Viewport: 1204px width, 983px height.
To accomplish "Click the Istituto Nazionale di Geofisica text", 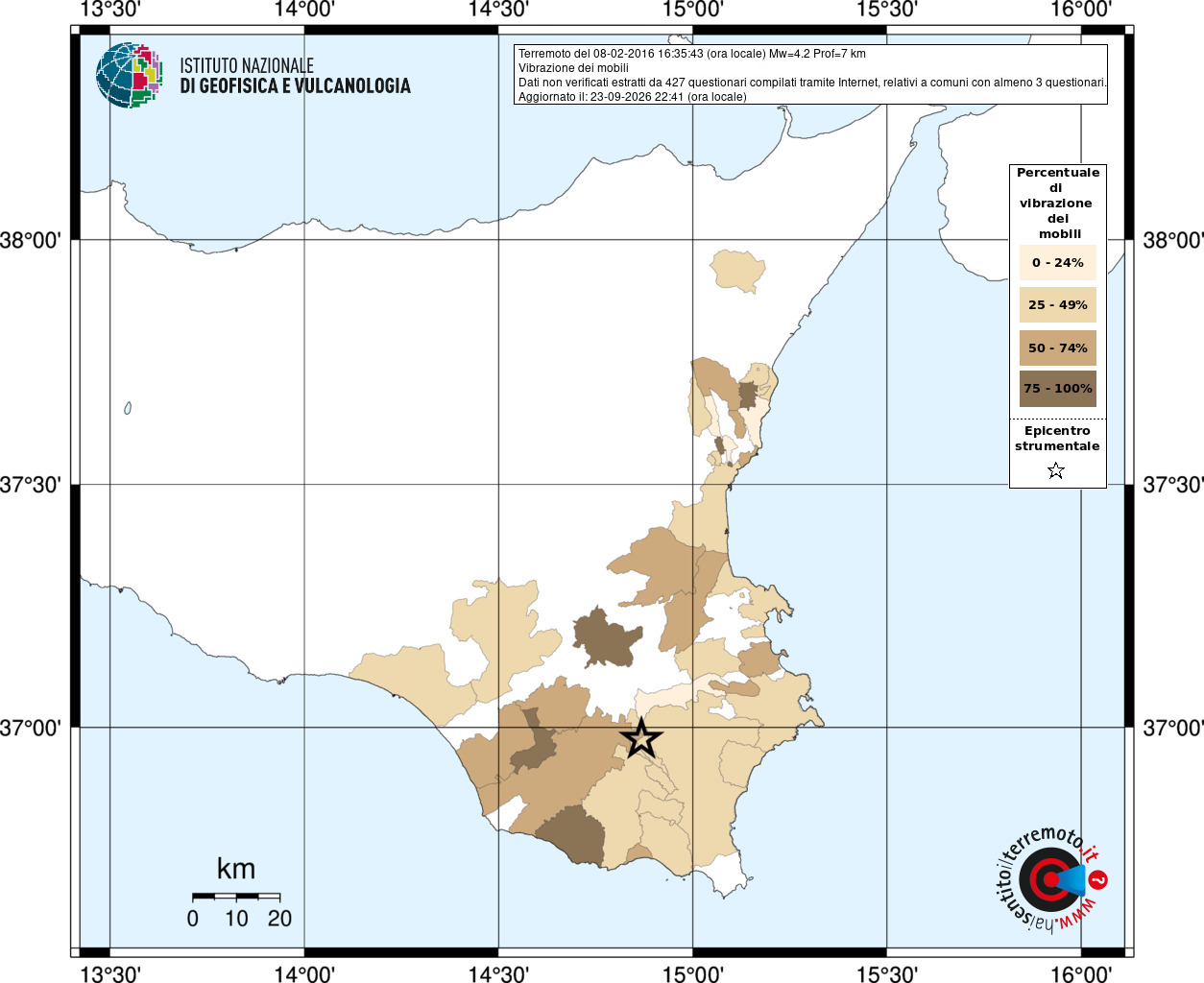I will (x=295, y=76).
